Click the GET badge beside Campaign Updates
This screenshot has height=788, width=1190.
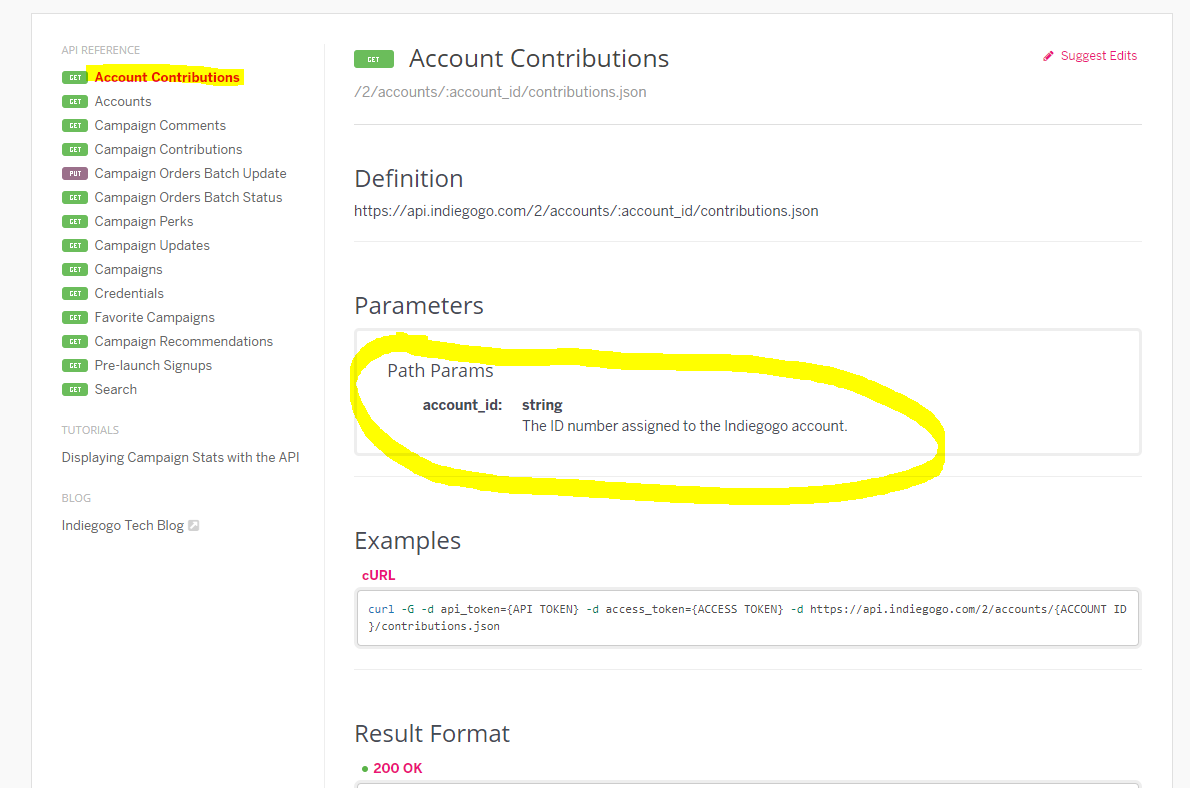click(75, 245)
